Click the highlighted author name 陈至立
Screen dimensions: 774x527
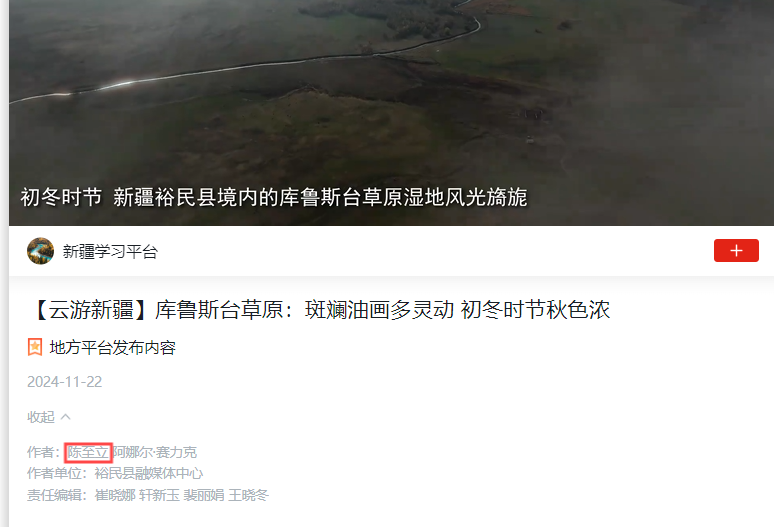88,452
